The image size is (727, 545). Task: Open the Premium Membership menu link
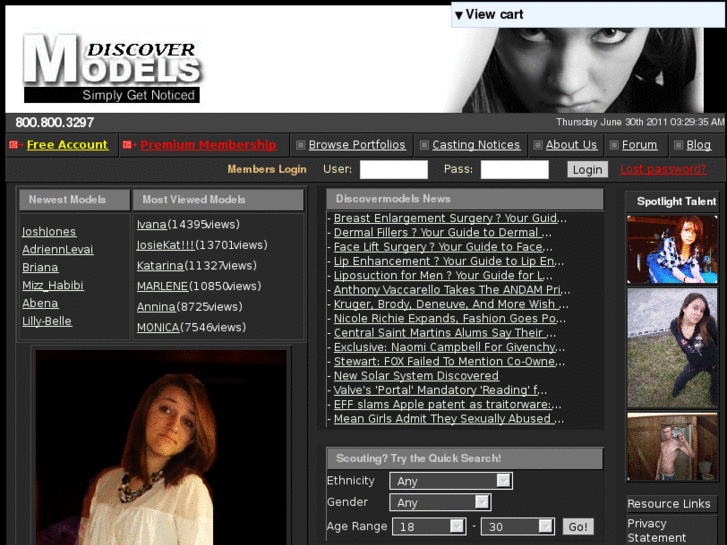click(208, 145)
